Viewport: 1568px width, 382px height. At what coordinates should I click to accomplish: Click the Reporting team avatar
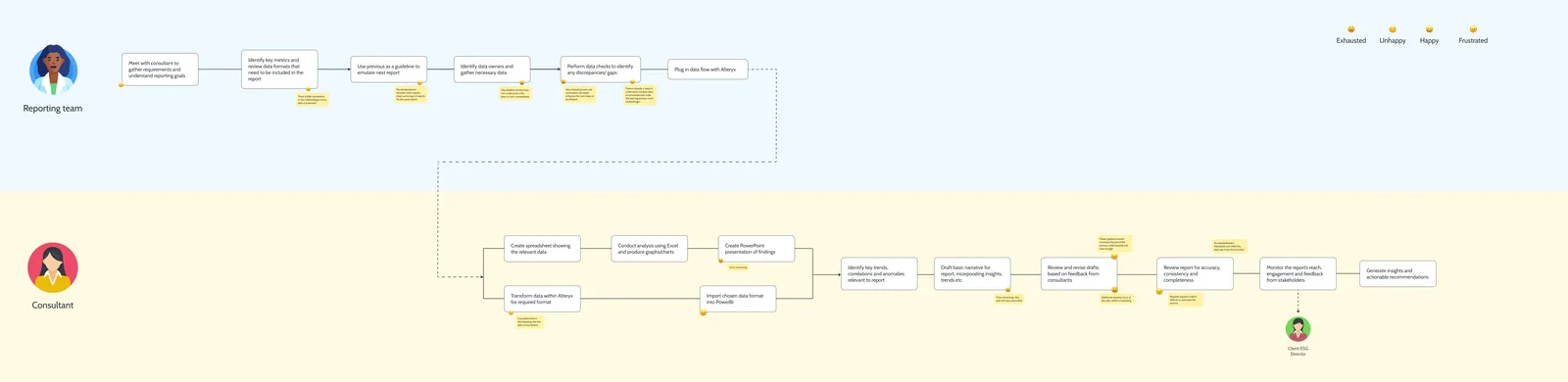tap(53, 70)
